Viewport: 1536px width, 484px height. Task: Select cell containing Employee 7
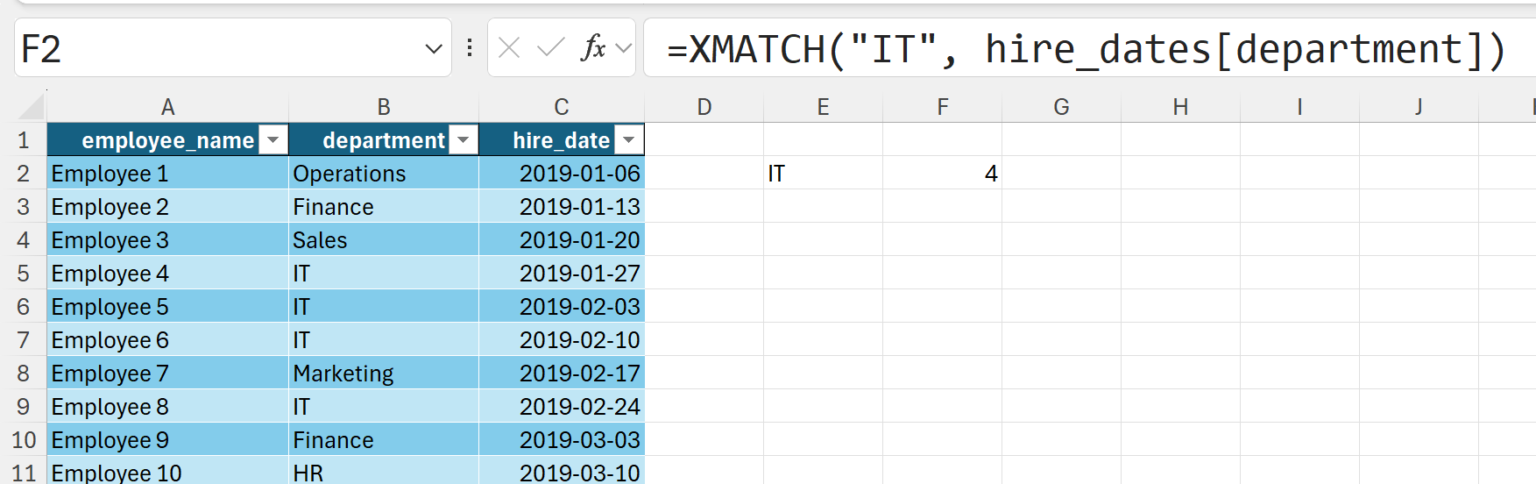[x=168, y=373]
